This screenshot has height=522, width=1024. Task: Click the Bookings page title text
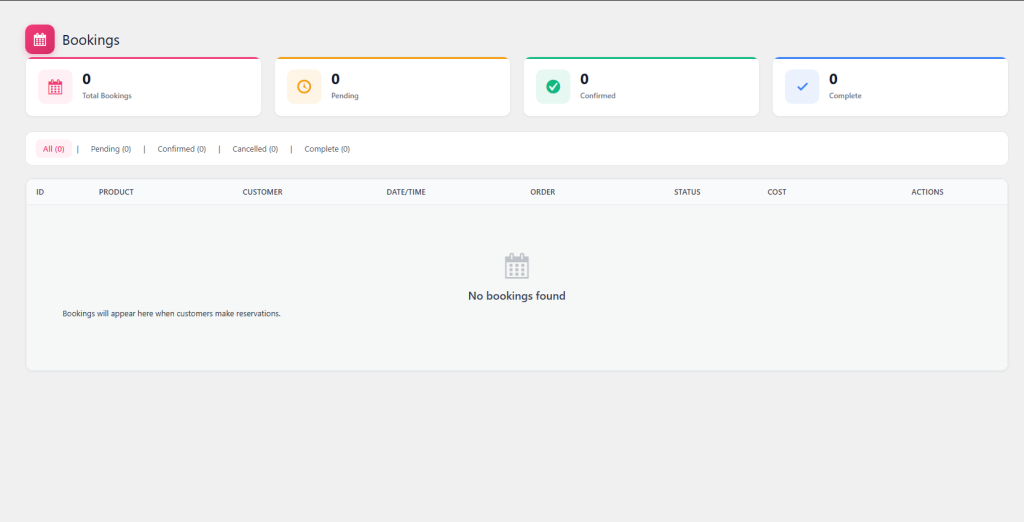91,40
